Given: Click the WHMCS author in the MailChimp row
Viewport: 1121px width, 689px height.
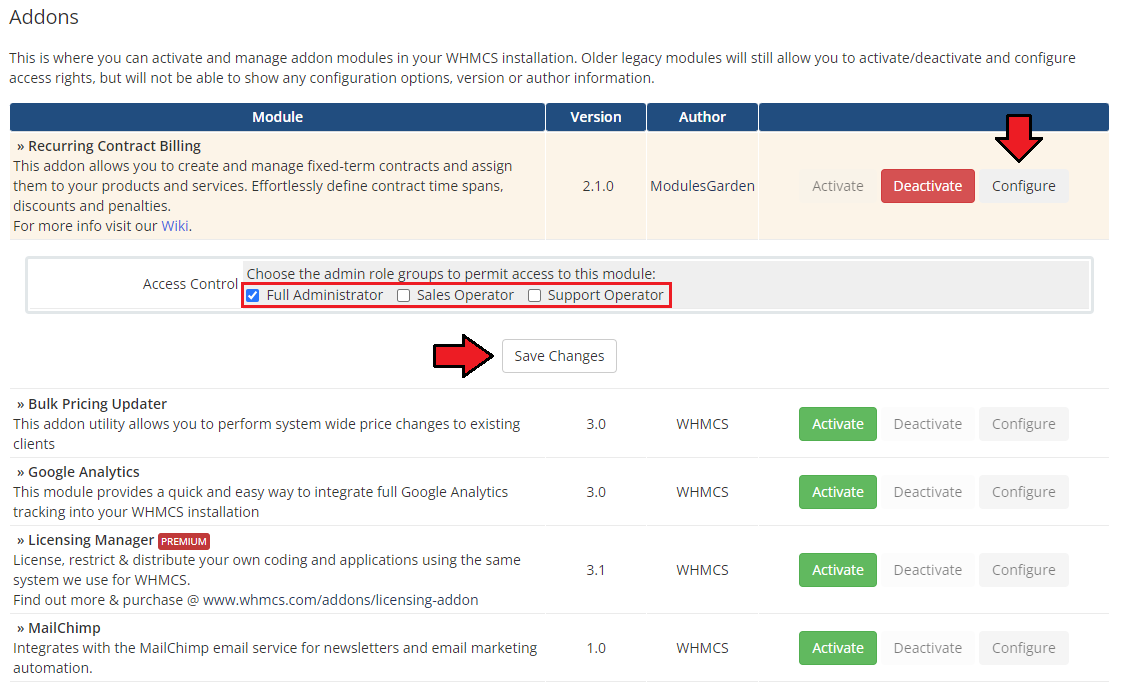Looking at the screenshot, I should coord(702,648).
